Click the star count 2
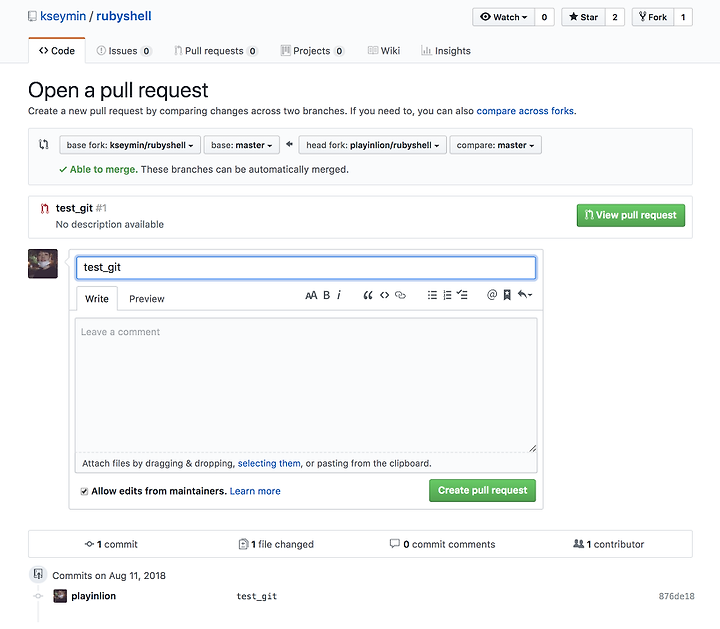 tap(615, 17)
